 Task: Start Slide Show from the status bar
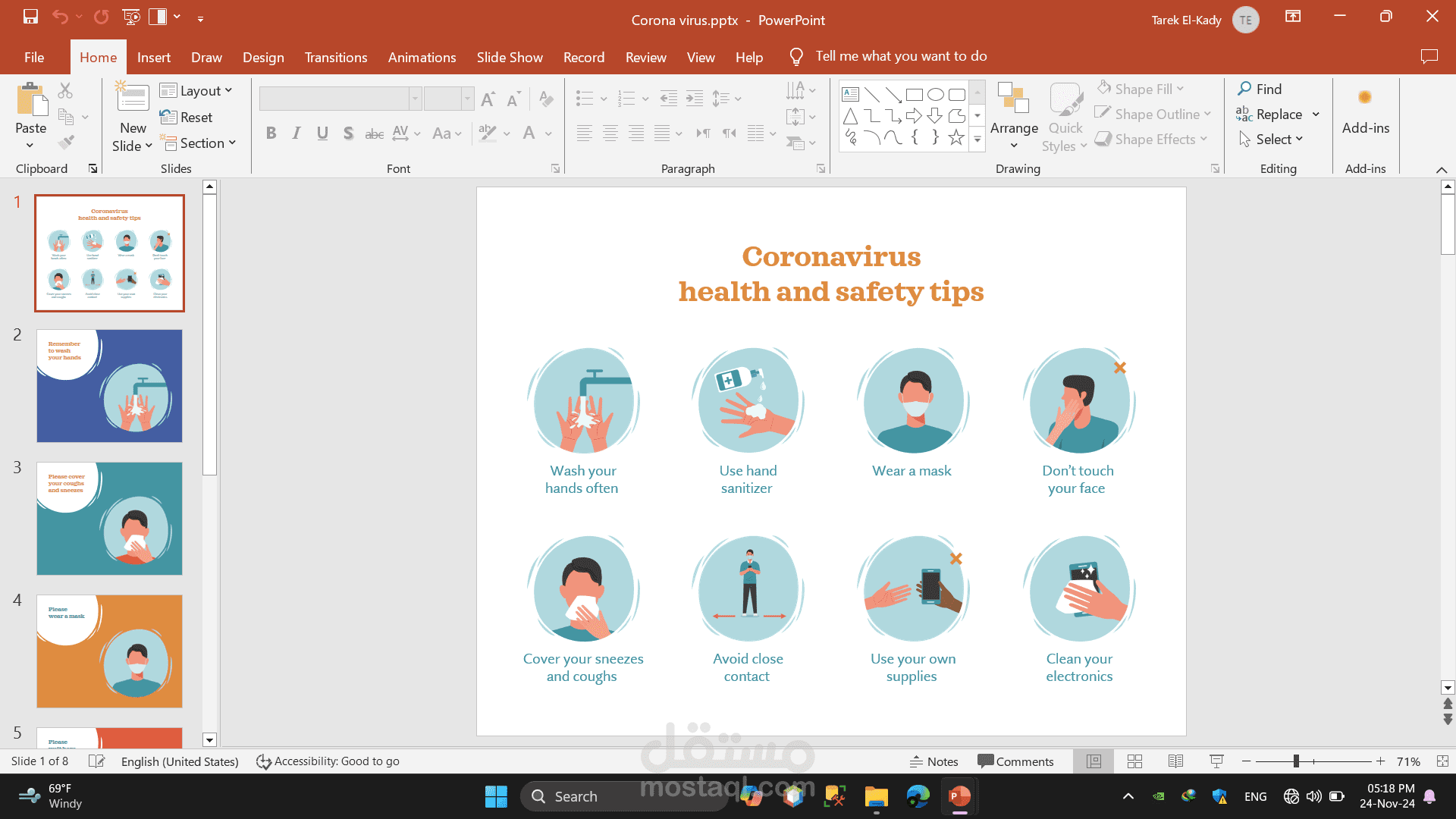(1216, 761)
